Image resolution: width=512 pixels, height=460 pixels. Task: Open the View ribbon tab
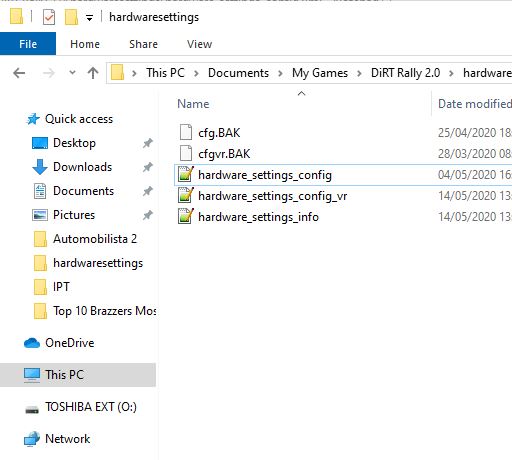(199, 44)
